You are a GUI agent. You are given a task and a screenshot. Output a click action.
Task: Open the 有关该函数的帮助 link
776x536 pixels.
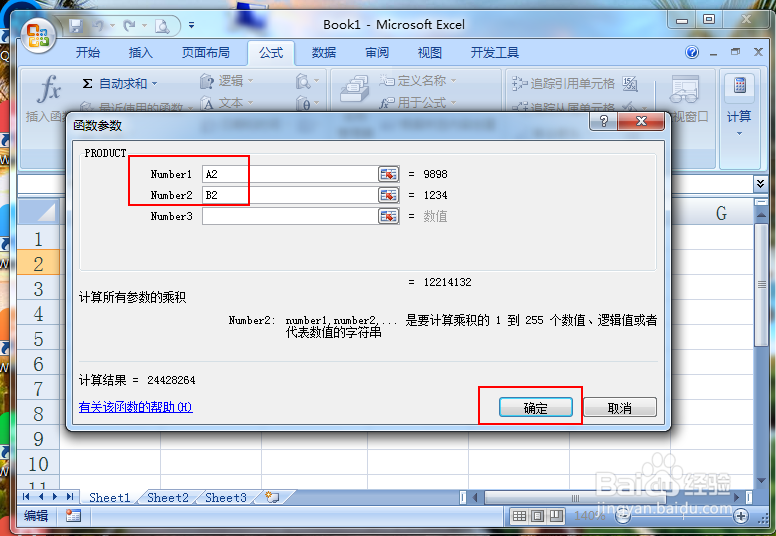(136, 407)
